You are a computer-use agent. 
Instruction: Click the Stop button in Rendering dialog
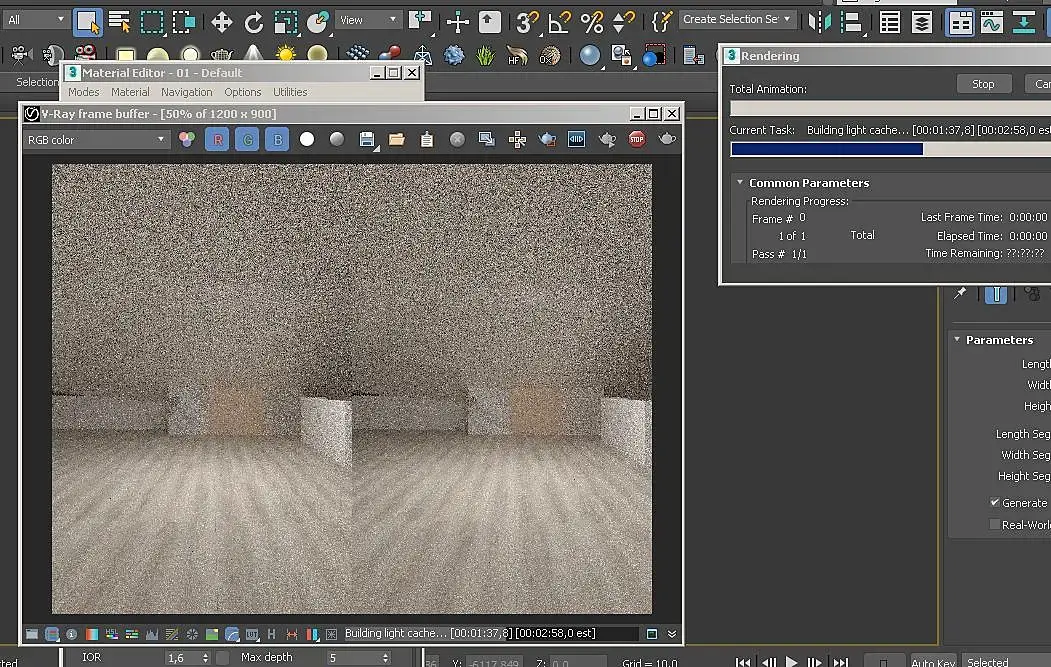(983, 84)
